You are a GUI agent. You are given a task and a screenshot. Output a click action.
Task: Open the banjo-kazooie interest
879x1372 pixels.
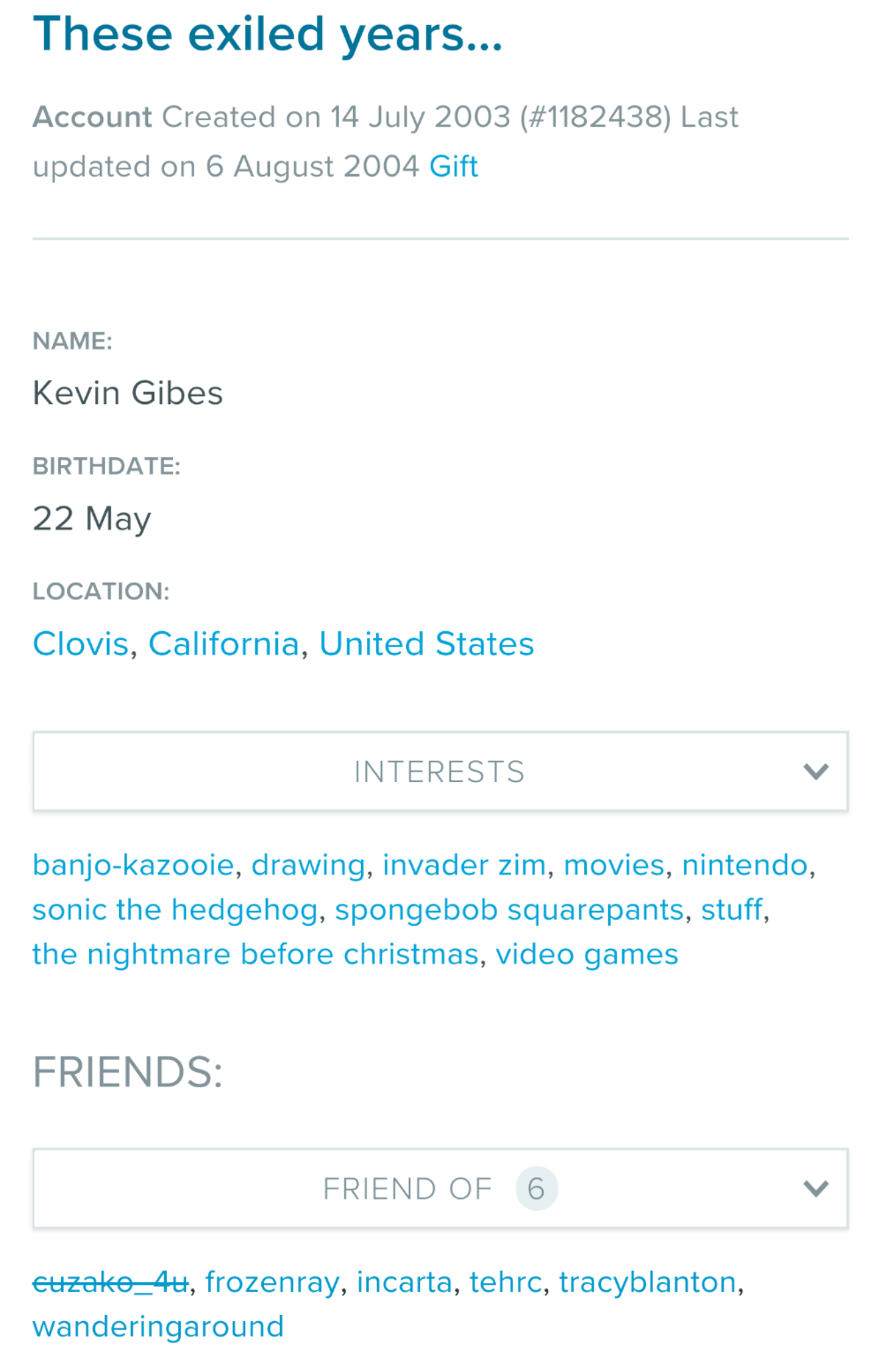coord(133,865)
